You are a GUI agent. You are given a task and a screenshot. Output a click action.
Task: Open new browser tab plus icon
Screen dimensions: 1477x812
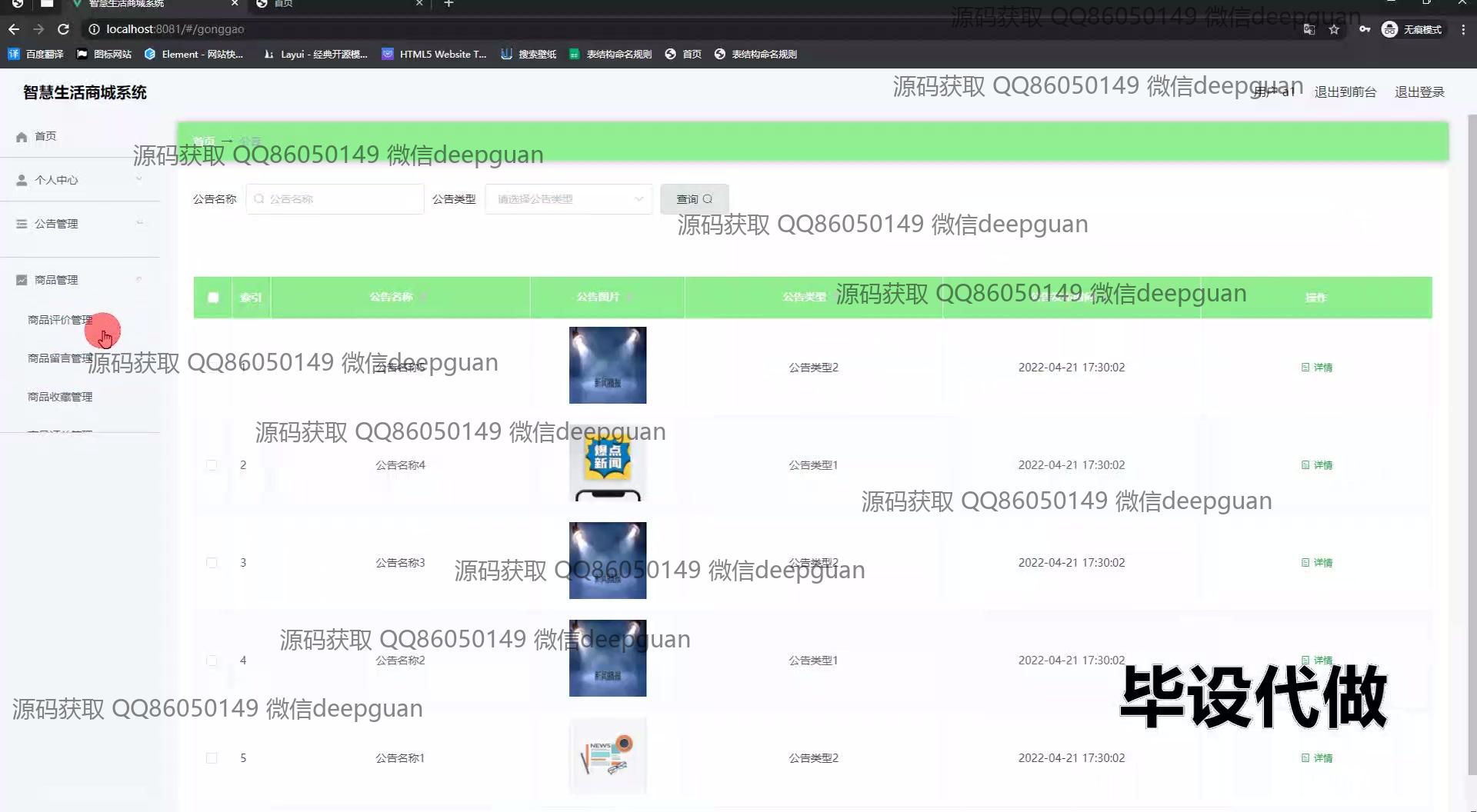coord(449,4)
